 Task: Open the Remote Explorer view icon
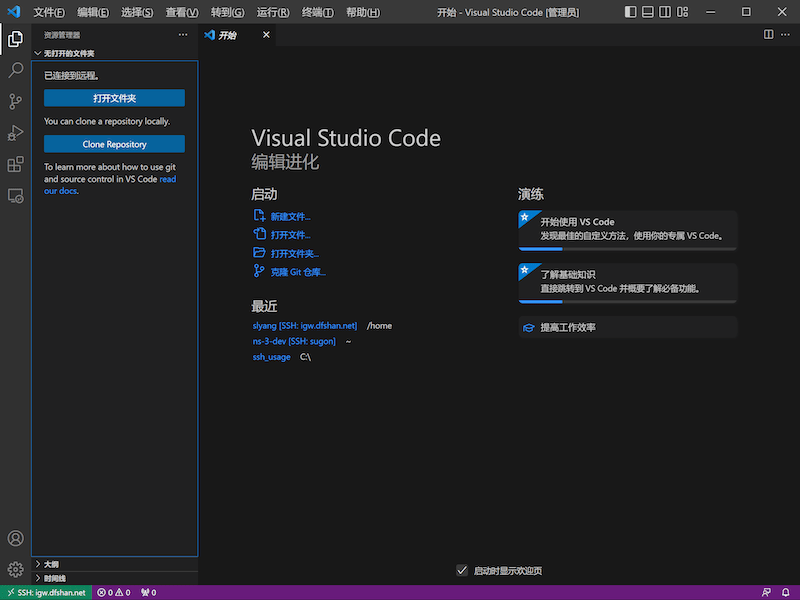click(x=15, y=196)
